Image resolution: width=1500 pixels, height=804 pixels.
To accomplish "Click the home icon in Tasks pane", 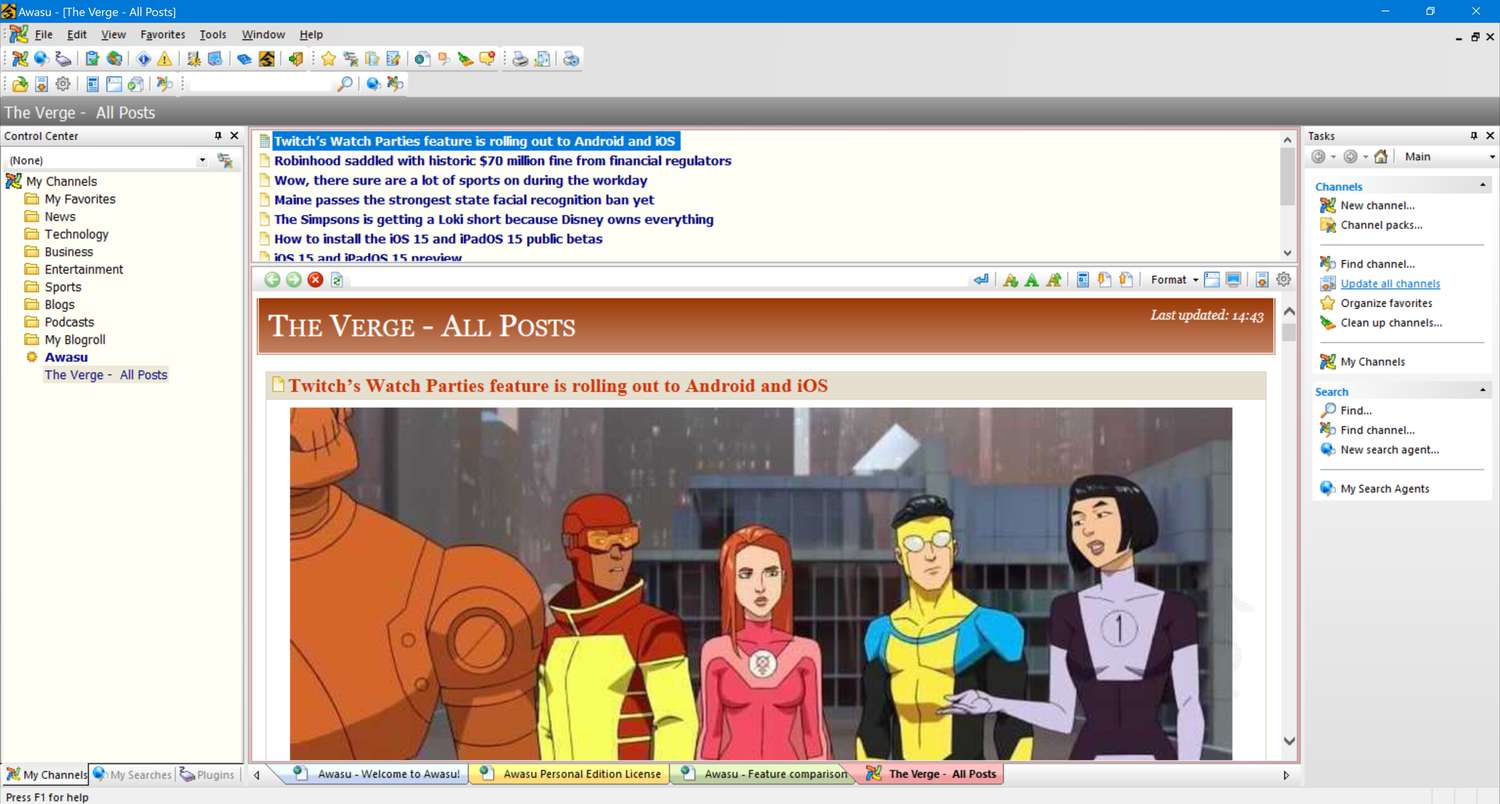I will (x=1381, y=157).
